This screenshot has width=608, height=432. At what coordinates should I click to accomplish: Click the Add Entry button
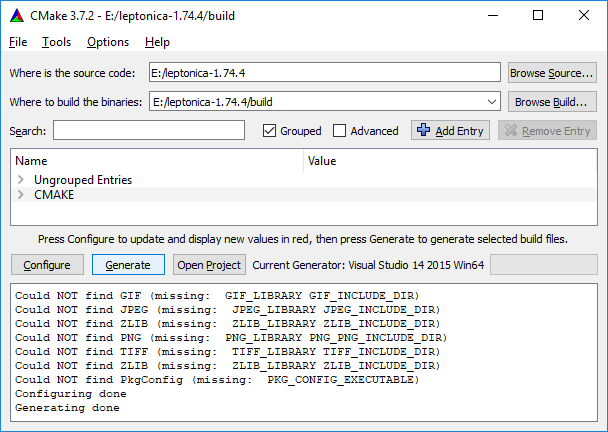(450, 130)
